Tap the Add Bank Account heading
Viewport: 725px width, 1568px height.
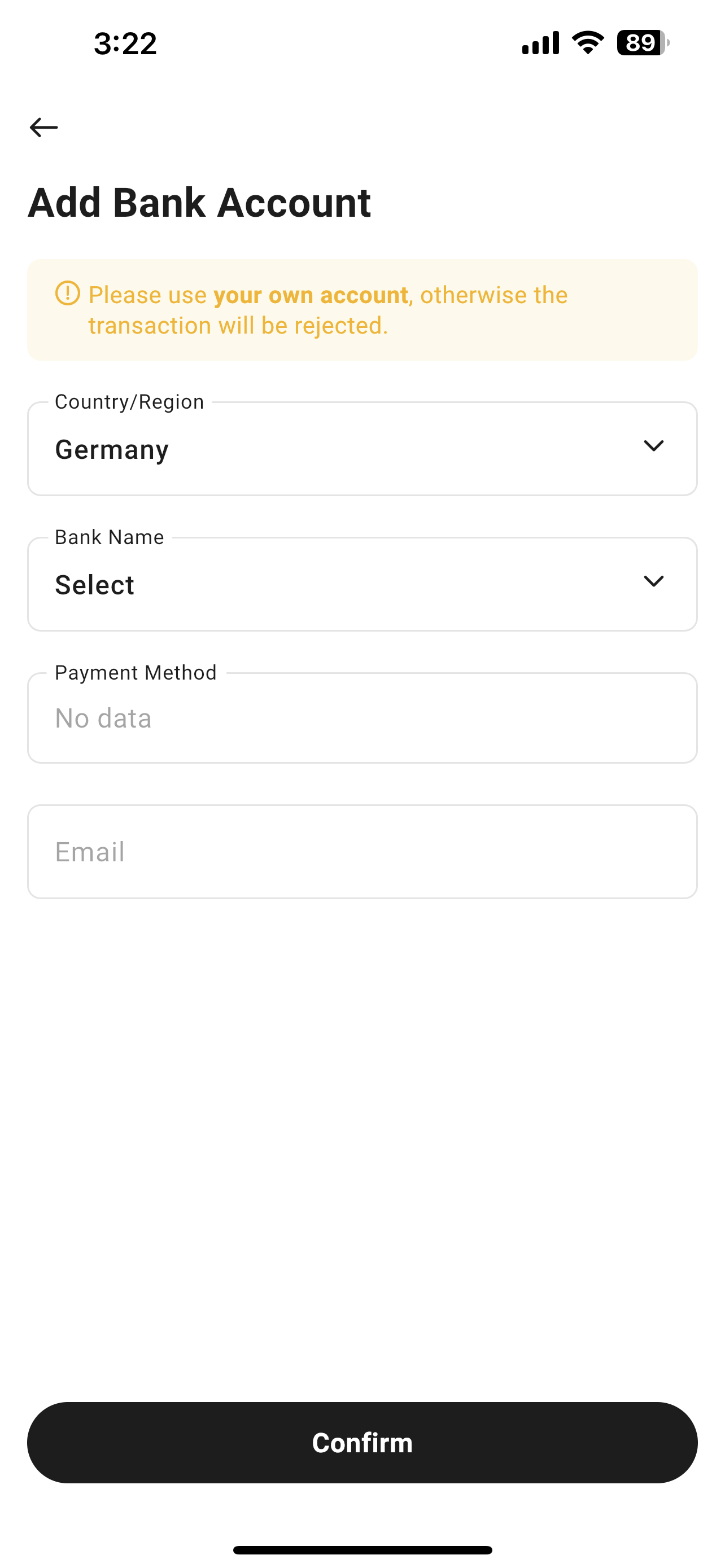[x=200, y=203]
